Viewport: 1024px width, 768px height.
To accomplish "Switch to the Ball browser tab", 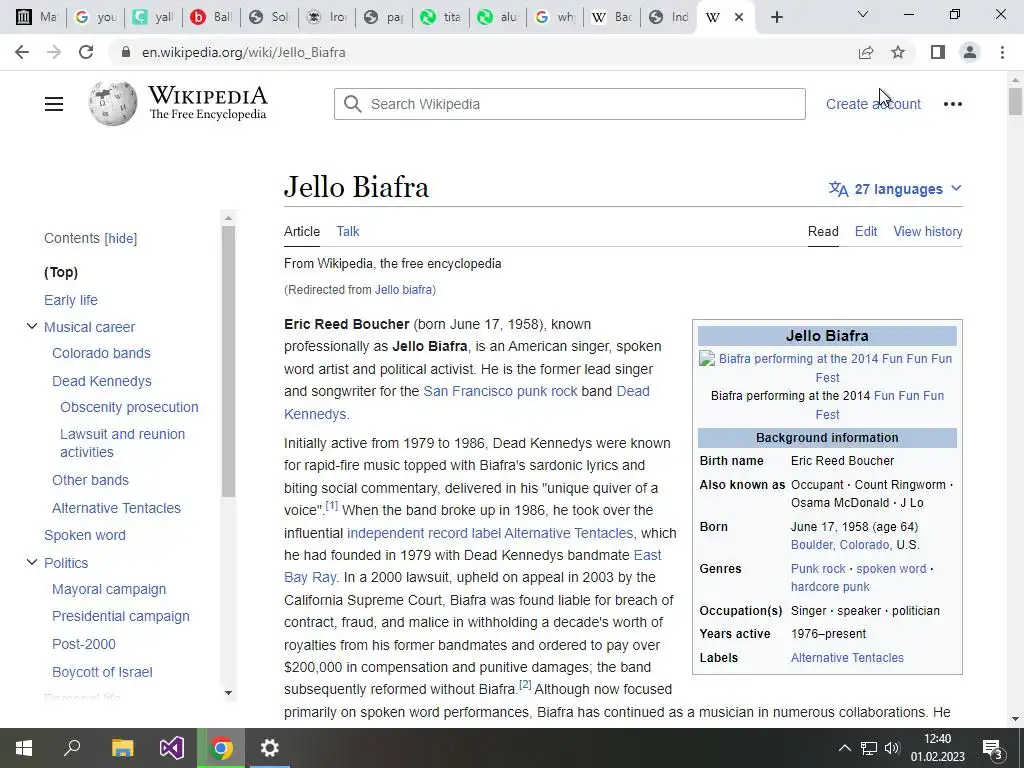I will [x=211, y=17].
